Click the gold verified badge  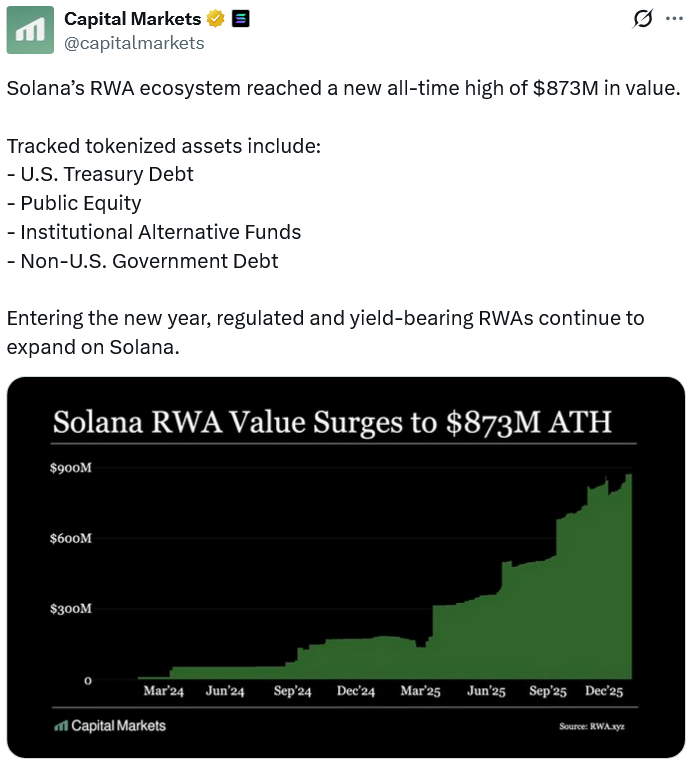point(215,19)
